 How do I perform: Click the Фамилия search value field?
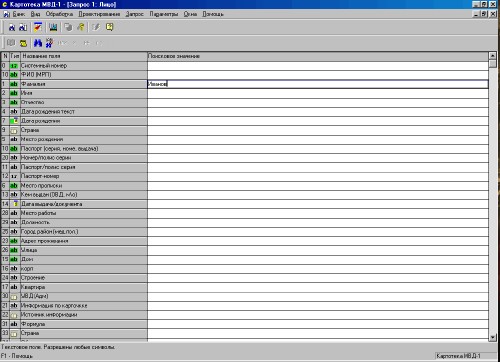pyautogui.click(x=318, y=84)
